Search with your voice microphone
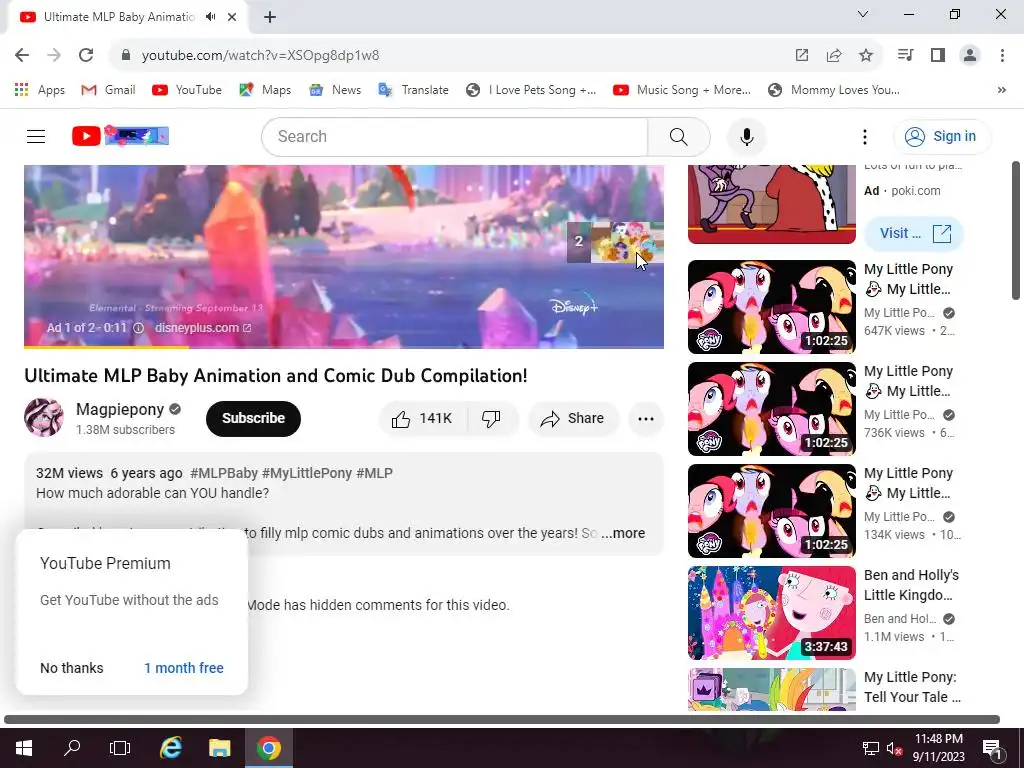 [x=746, y=137]
